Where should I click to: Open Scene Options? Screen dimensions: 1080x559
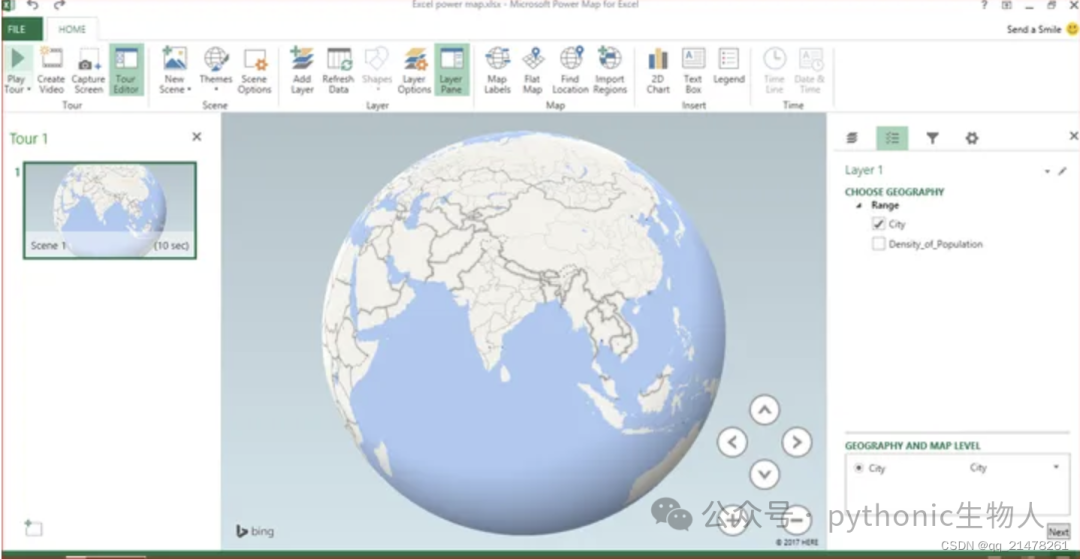[x=254, y=70]
